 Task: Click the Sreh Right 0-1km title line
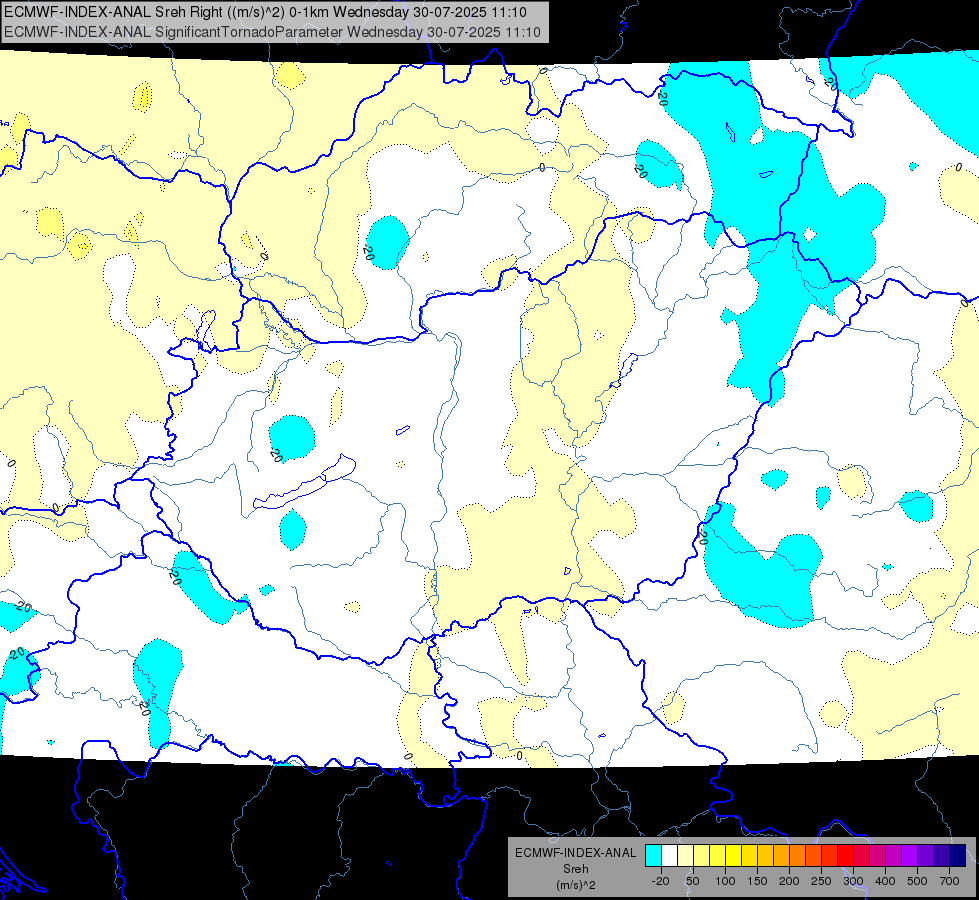click(265, 12)
